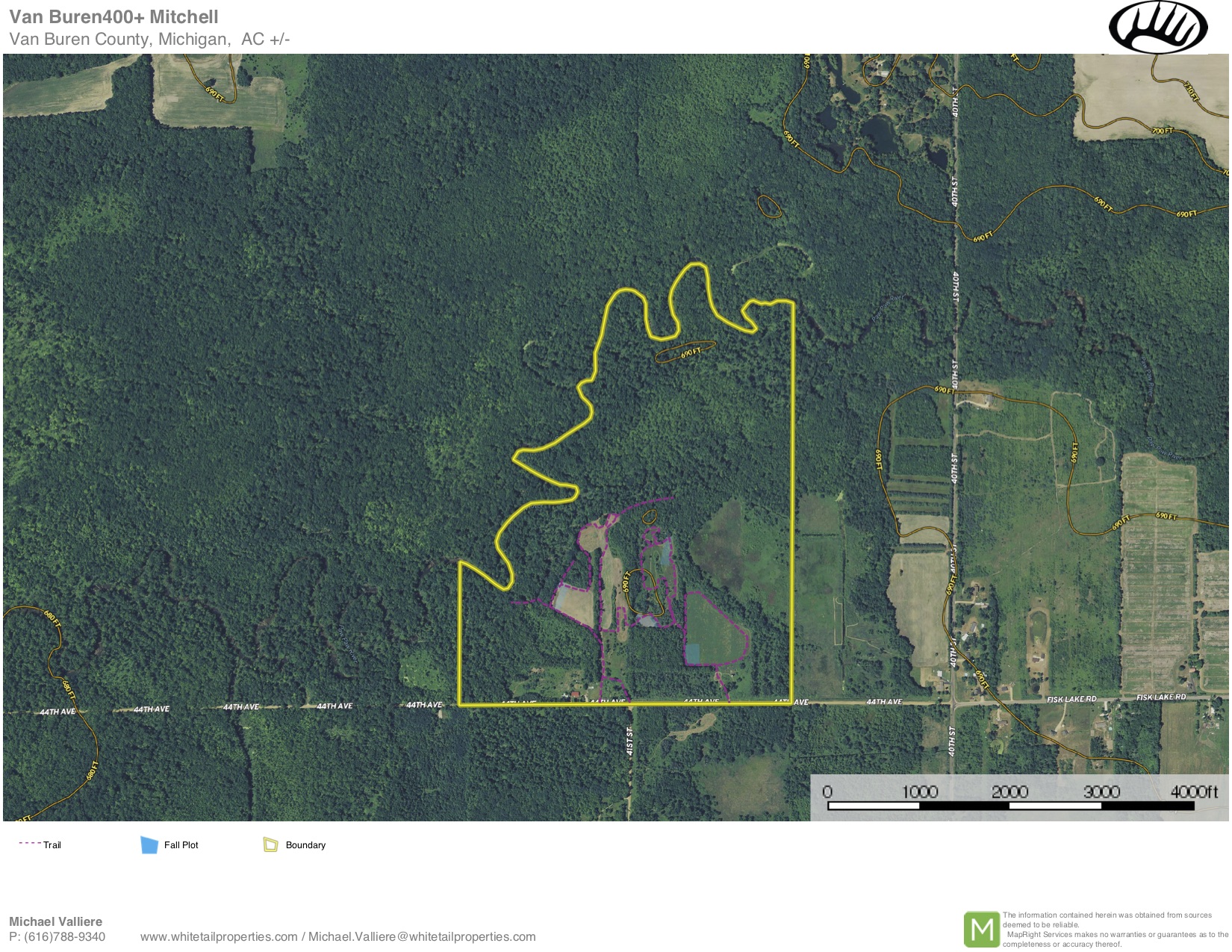Click the 4000ft mark on scale bar
The height and width of the screenshot is (952, 1232).
coord(1193,791)
